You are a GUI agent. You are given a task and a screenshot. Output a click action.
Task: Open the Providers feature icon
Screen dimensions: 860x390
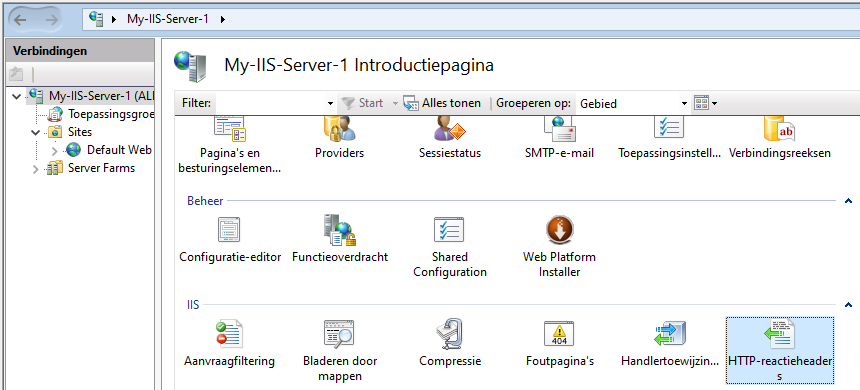(340, 128)
